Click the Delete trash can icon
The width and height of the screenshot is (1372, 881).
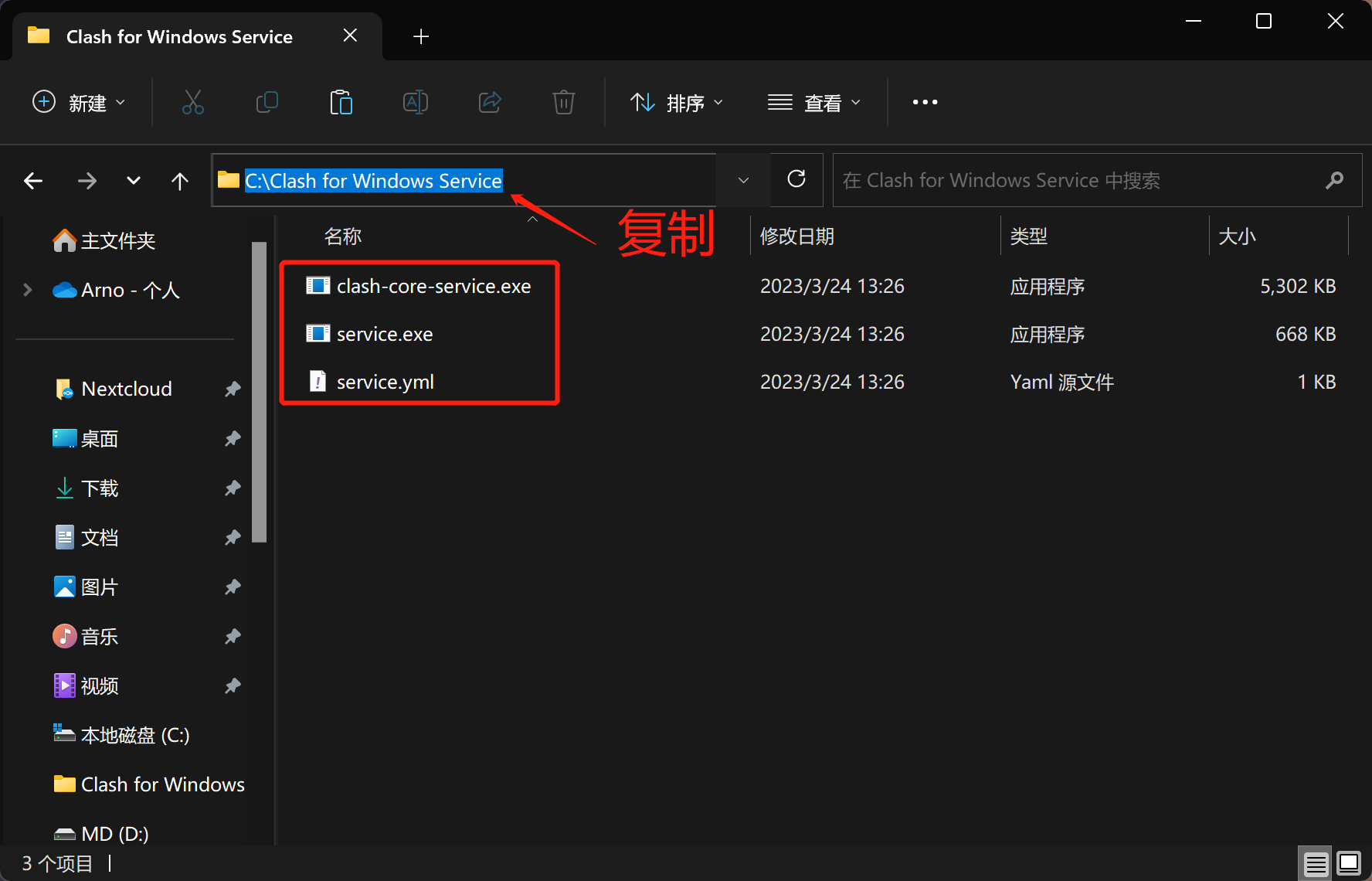pos(564,102)
